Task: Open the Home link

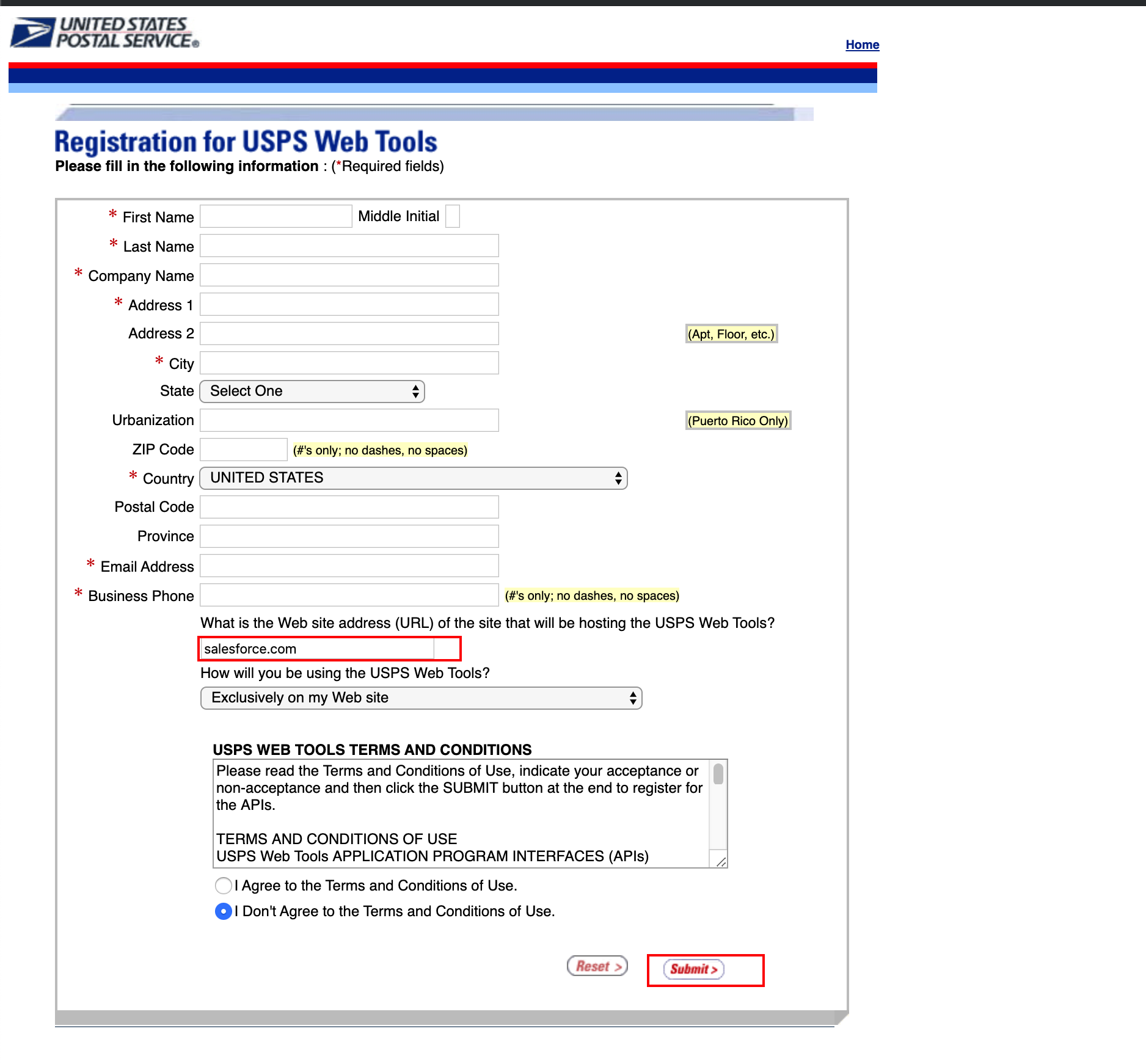Action: point(862,45)
